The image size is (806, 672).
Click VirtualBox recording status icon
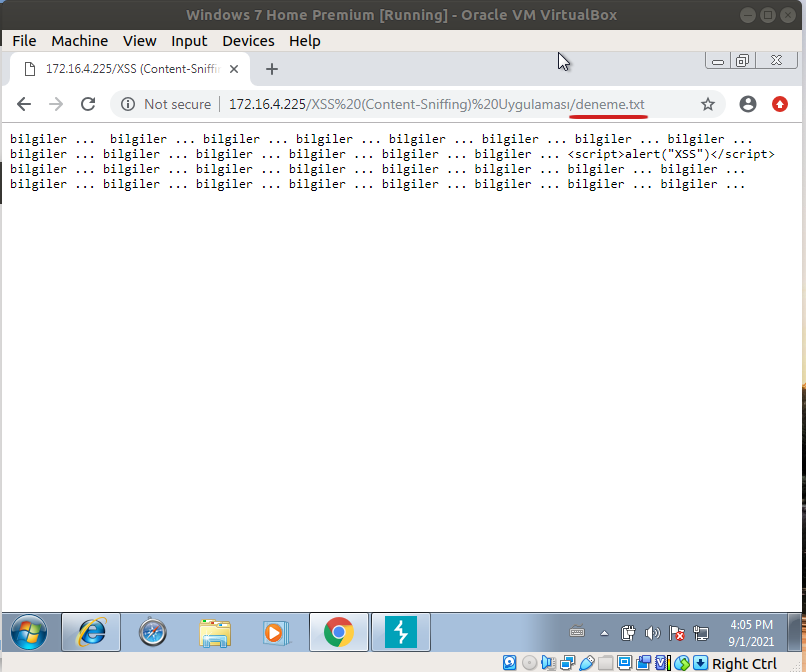point(644,663)
